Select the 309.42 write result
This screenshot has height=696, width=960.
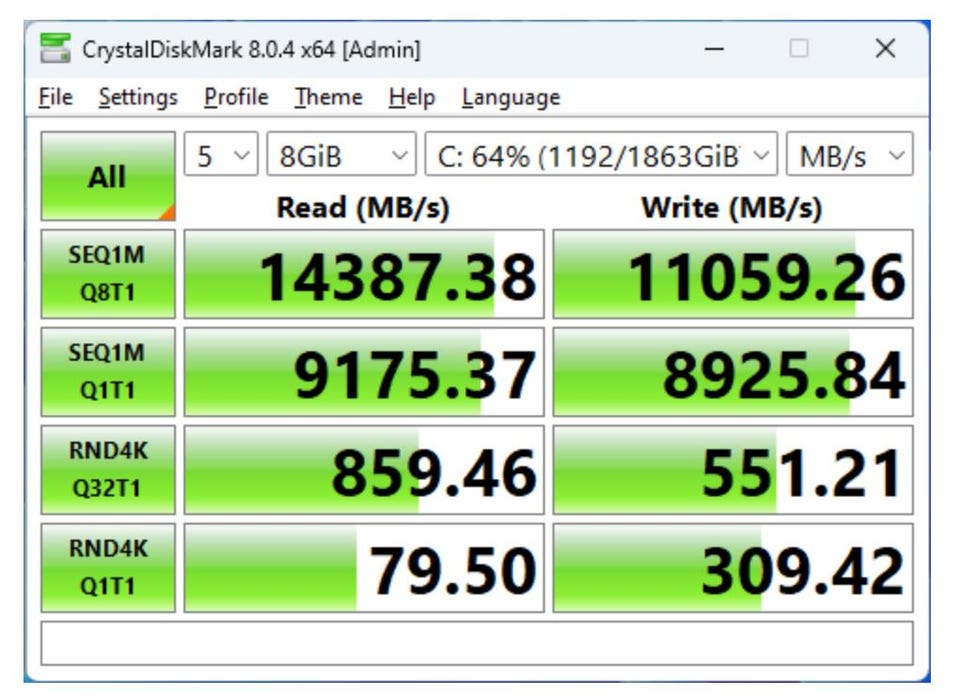tap(733, 568)
